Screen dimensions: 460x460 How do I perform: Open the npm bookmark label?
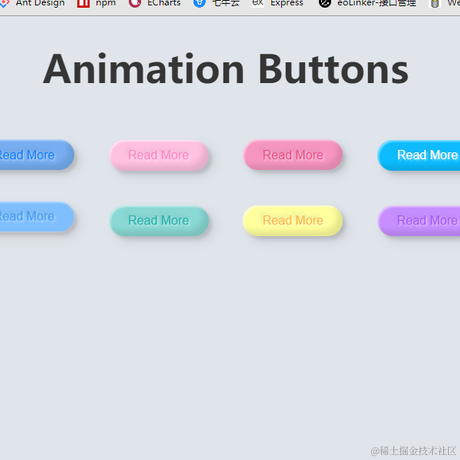[106, 3]
